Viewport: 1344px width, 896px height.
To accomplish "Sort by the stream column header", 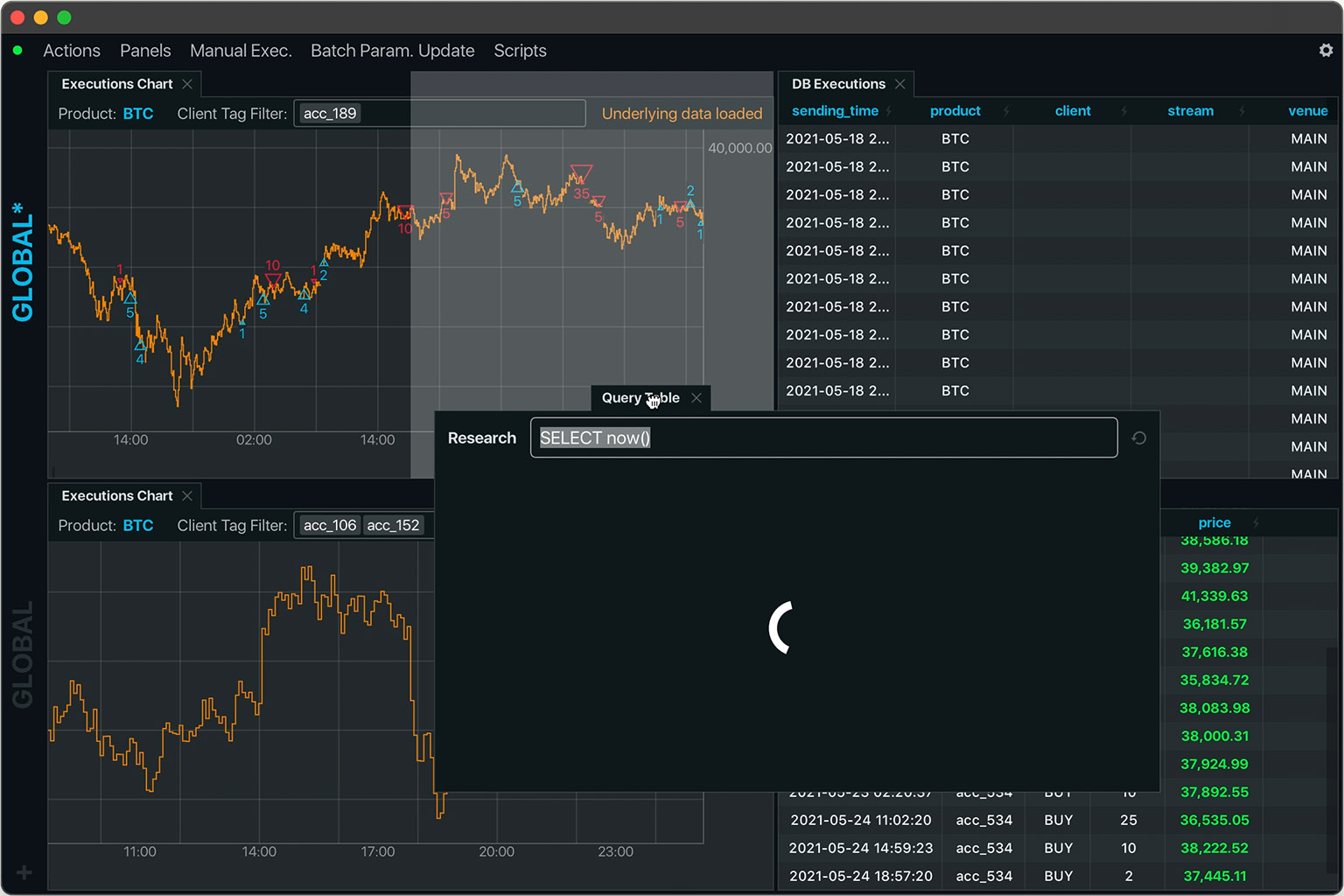I will pos(1190,111).
